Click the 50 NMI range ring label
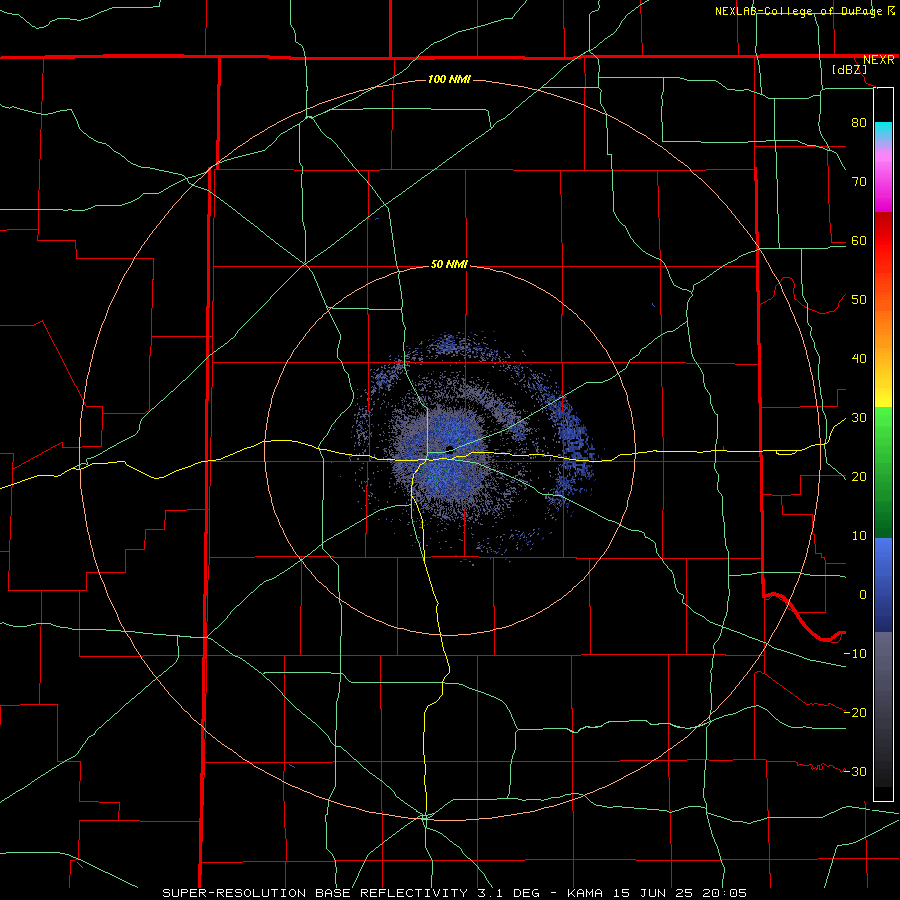 (x=449, y=264)
